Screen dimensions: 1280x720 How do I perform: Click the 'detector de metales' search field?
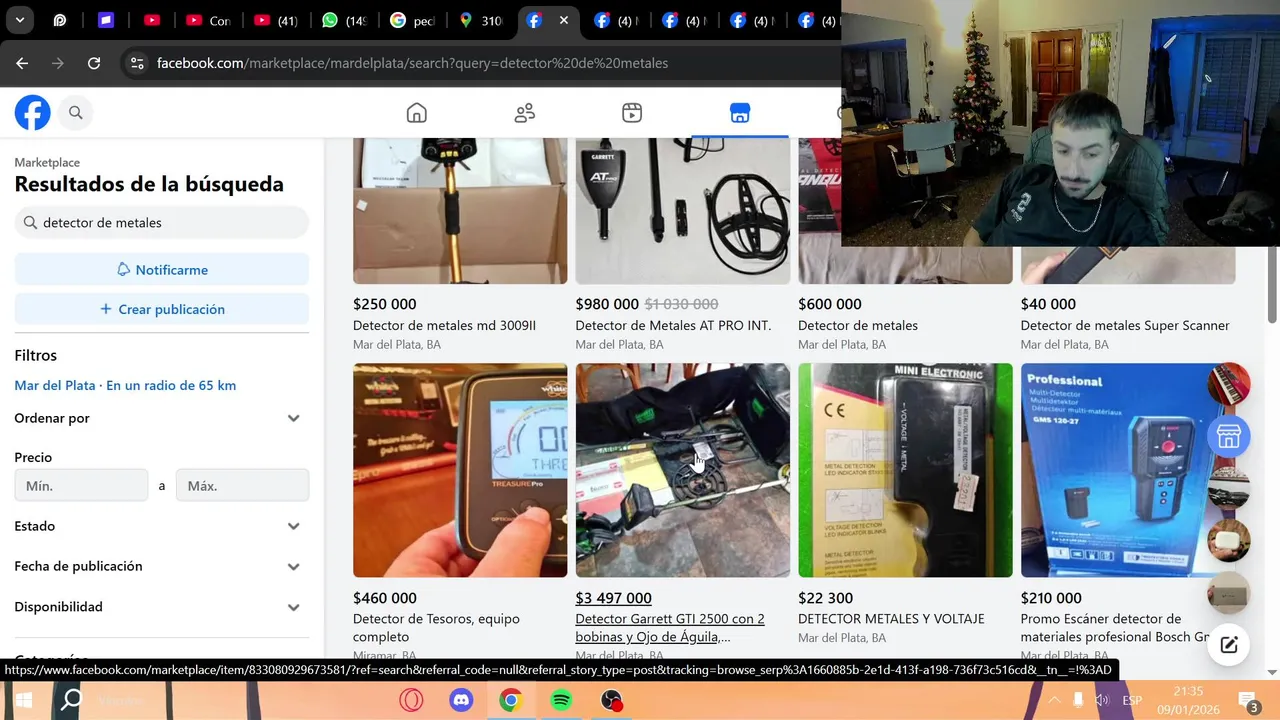[x=161, y=222]
